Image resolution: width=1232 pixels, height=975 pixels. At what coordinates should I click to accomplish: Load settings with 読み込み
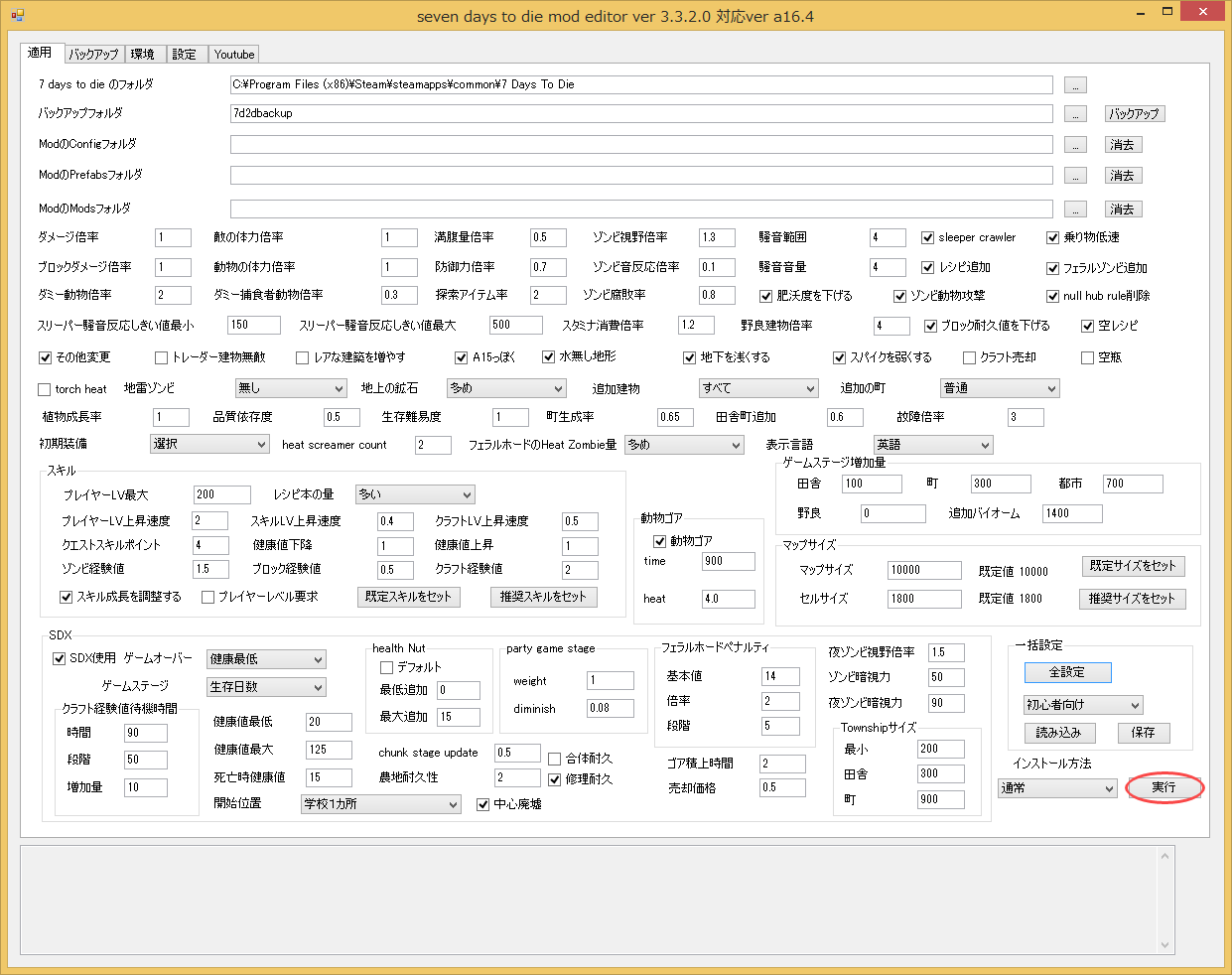[1059, 733]
